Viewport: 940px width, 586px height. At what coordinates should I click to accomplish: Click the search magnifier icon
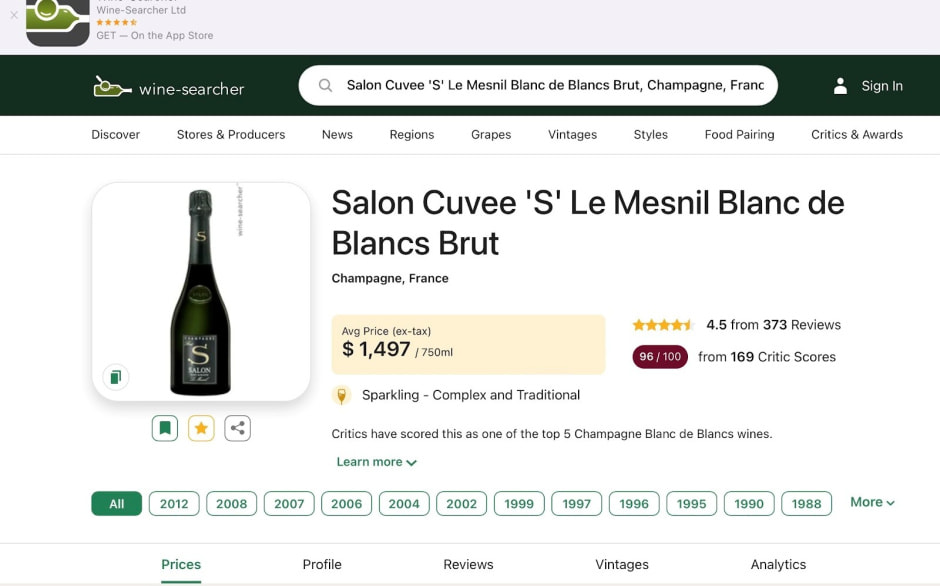[x=325, y=86]
